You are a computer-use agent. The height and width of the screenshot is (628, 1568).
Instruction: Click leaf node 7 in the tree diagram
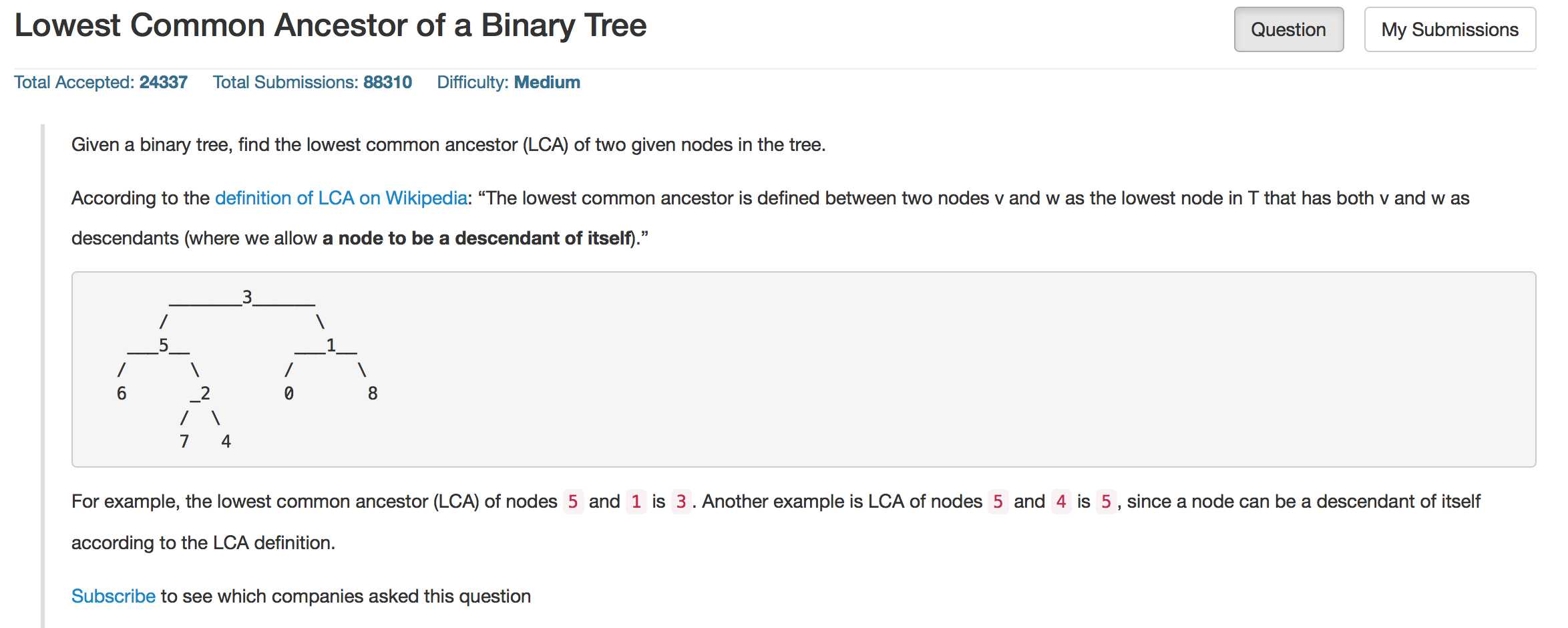[x=184, y=442]
